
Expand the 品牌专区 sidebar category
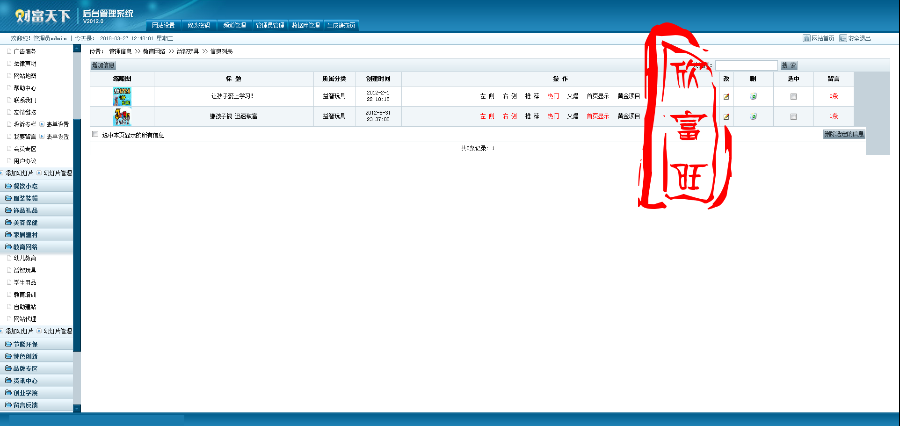click(x=37, y=368)
